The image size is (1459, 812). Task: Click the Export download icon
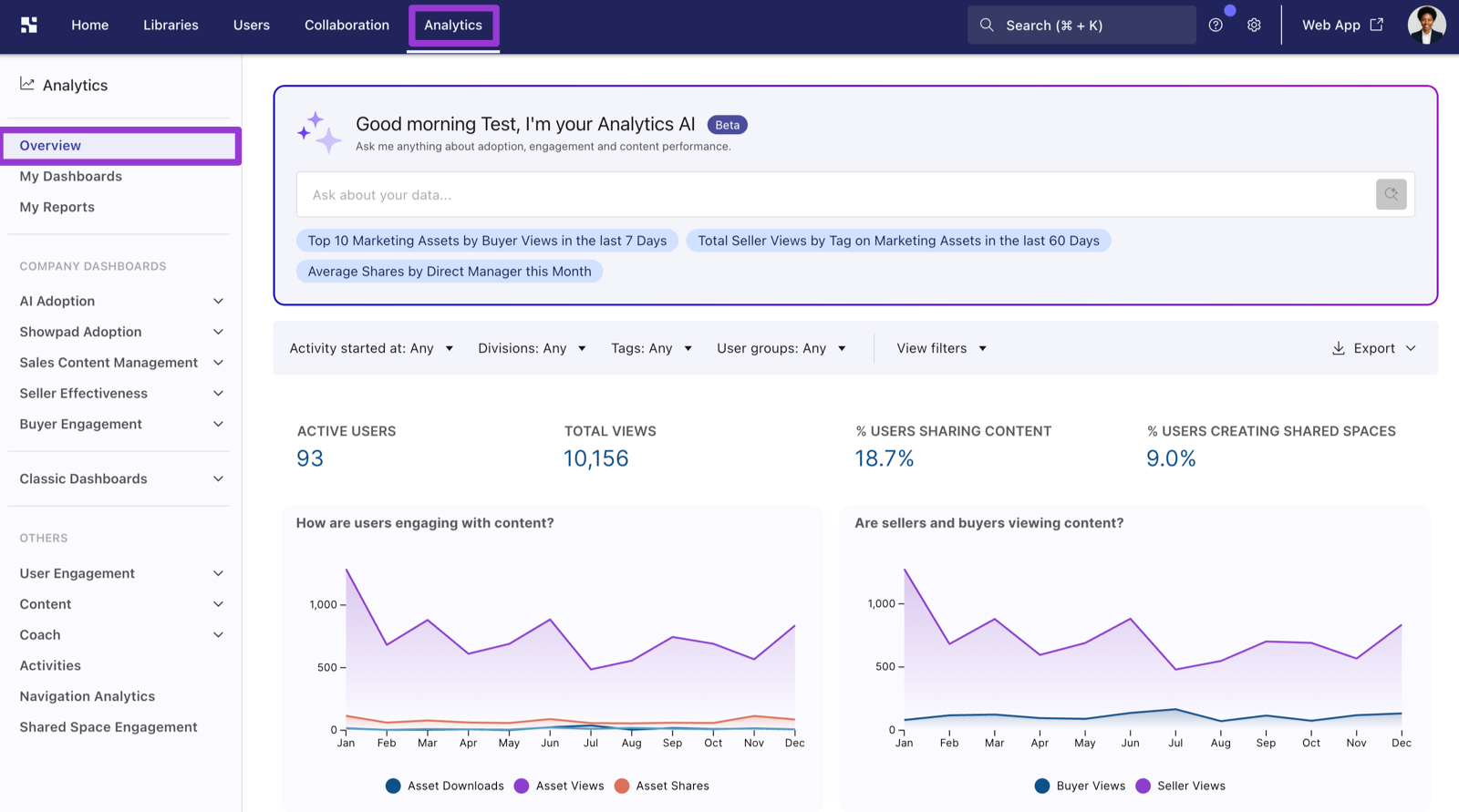pos(1339,348)
